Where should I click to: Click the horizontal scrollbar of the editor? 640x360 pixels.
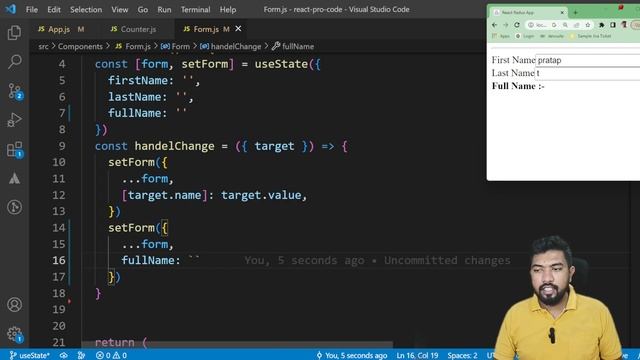(238, 345)
